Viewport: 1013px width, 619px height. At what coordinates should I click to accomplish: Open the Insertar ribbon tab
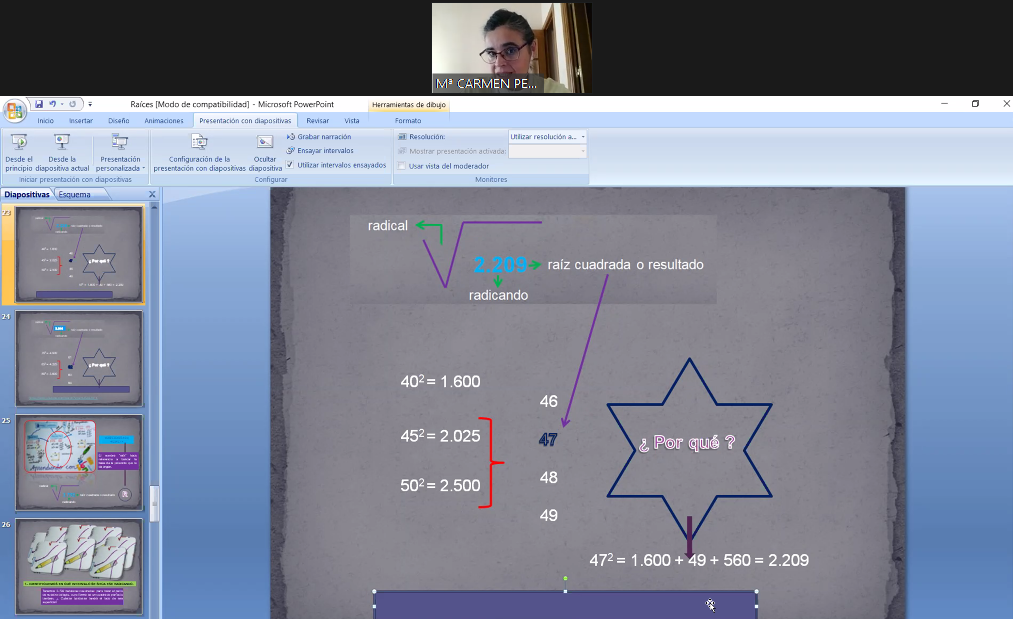coord(81,120)
